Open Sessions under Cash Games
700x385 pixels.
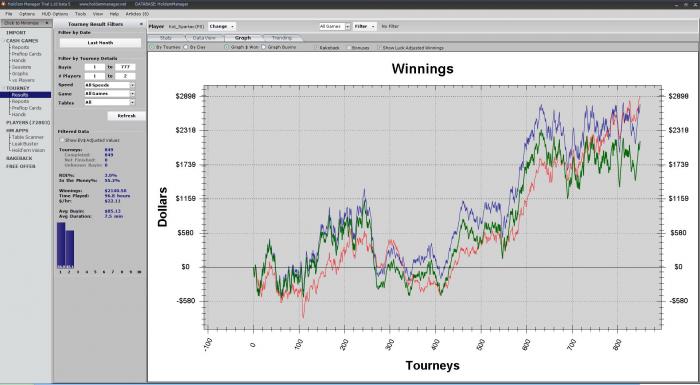(21, 67)
